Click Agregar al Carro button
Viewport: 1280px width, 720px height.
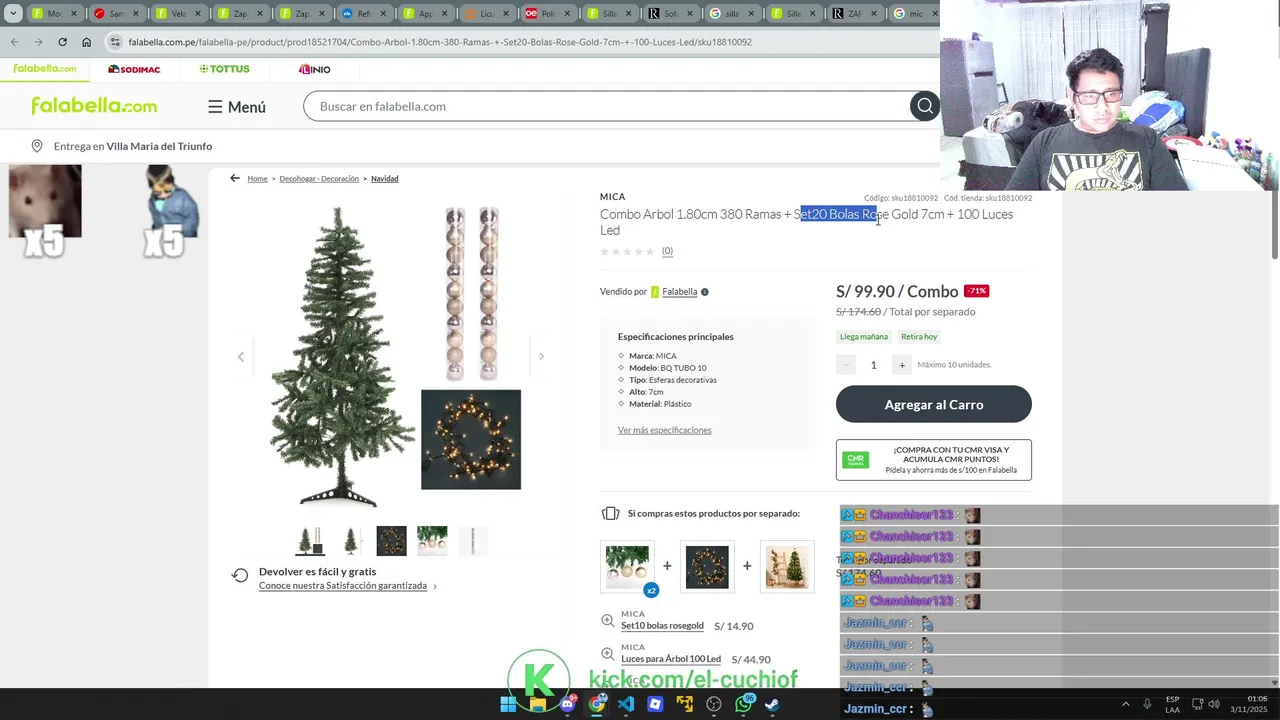click(934, 404)
